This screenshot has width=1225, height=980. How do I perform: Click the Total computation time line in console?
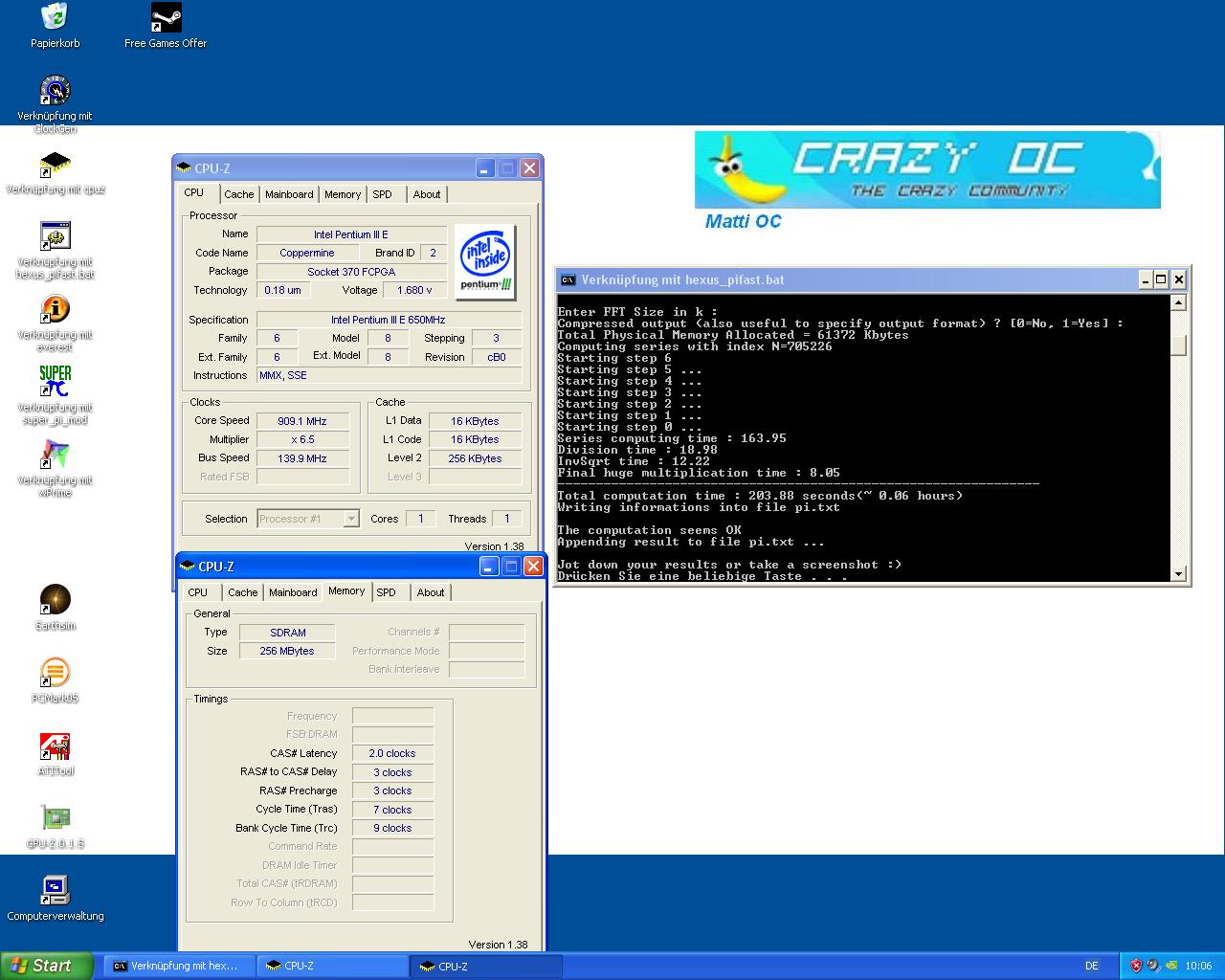coord(760,496)
